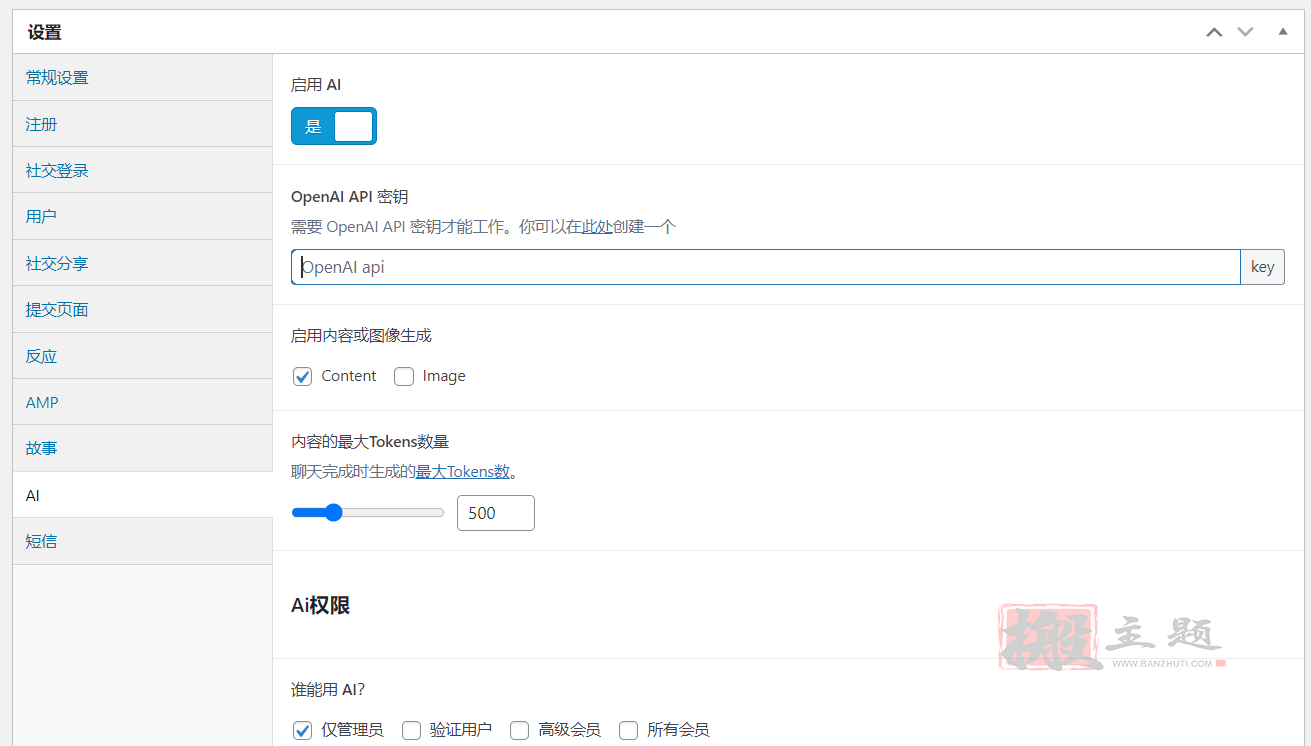Select the AMP tab
The width and height of the screenshot is (1311, 746).
pos(143,402)
